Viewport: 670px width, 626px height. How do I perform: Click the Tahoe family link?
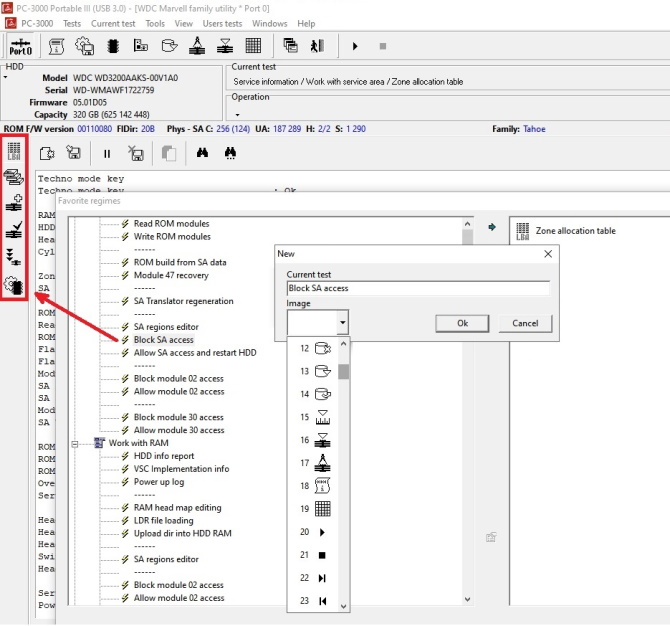point(534,129)
